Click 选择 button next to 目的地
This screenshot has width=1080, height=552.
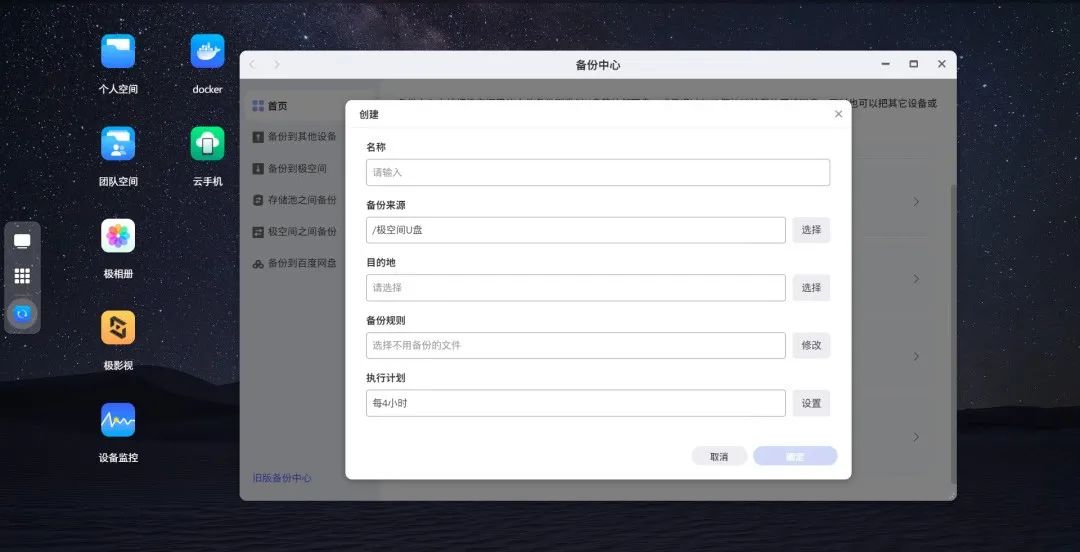point(811,288)
